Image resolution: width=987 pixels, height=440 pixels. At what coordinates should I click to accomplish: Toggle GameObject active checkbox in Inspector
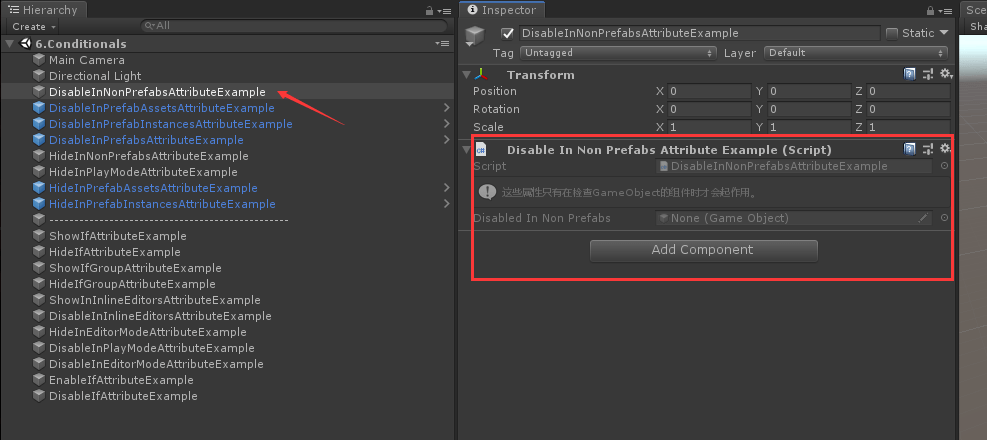point(507,33)
